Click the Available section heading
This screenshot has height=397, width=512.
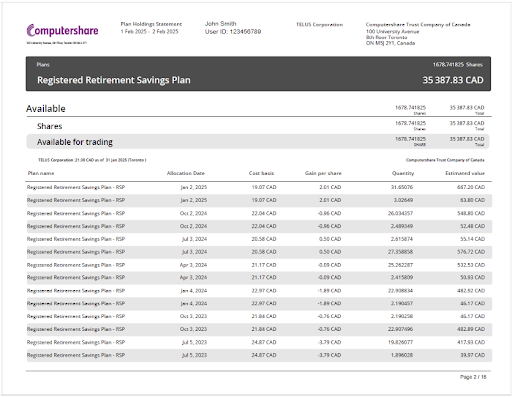(x=46, y=109)
